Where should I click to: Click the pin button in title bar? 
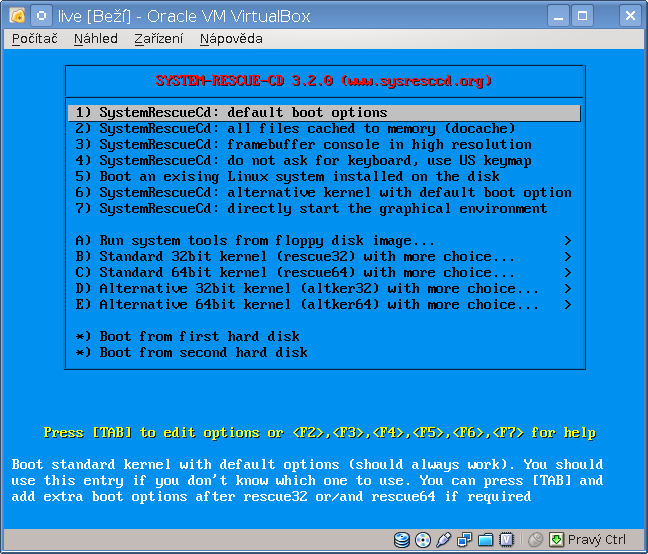pyautogui.click(x=41, y=16)
